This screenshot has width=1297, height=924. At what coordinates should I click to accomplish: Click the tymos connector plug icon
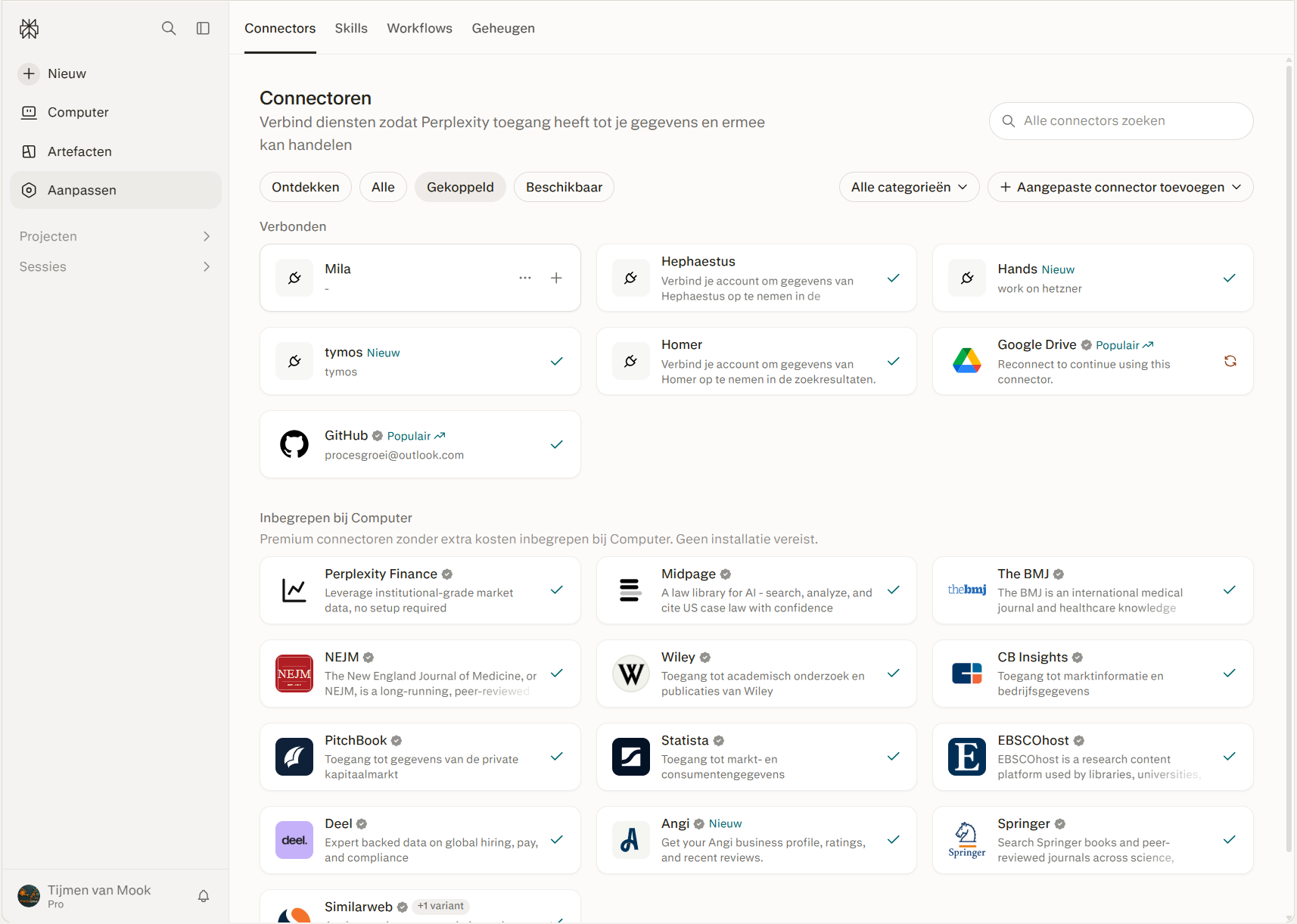pos(294,361)
